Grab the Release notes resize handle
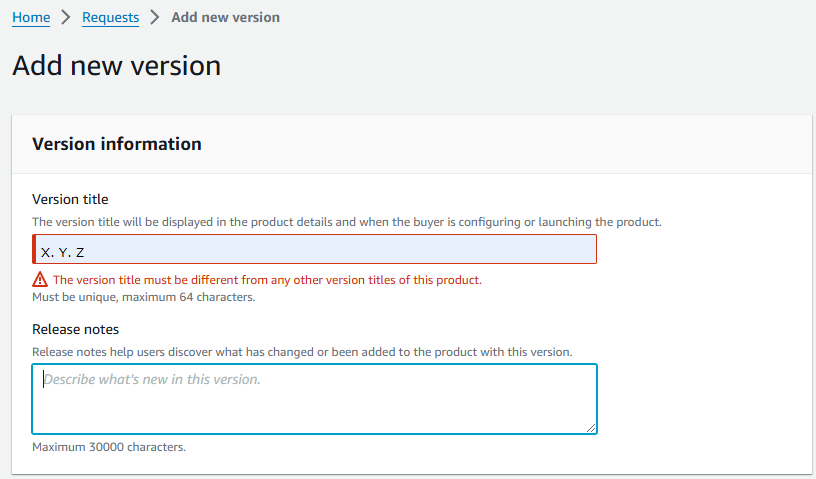This screenshot has height=479, width=816. pos(591,428)
